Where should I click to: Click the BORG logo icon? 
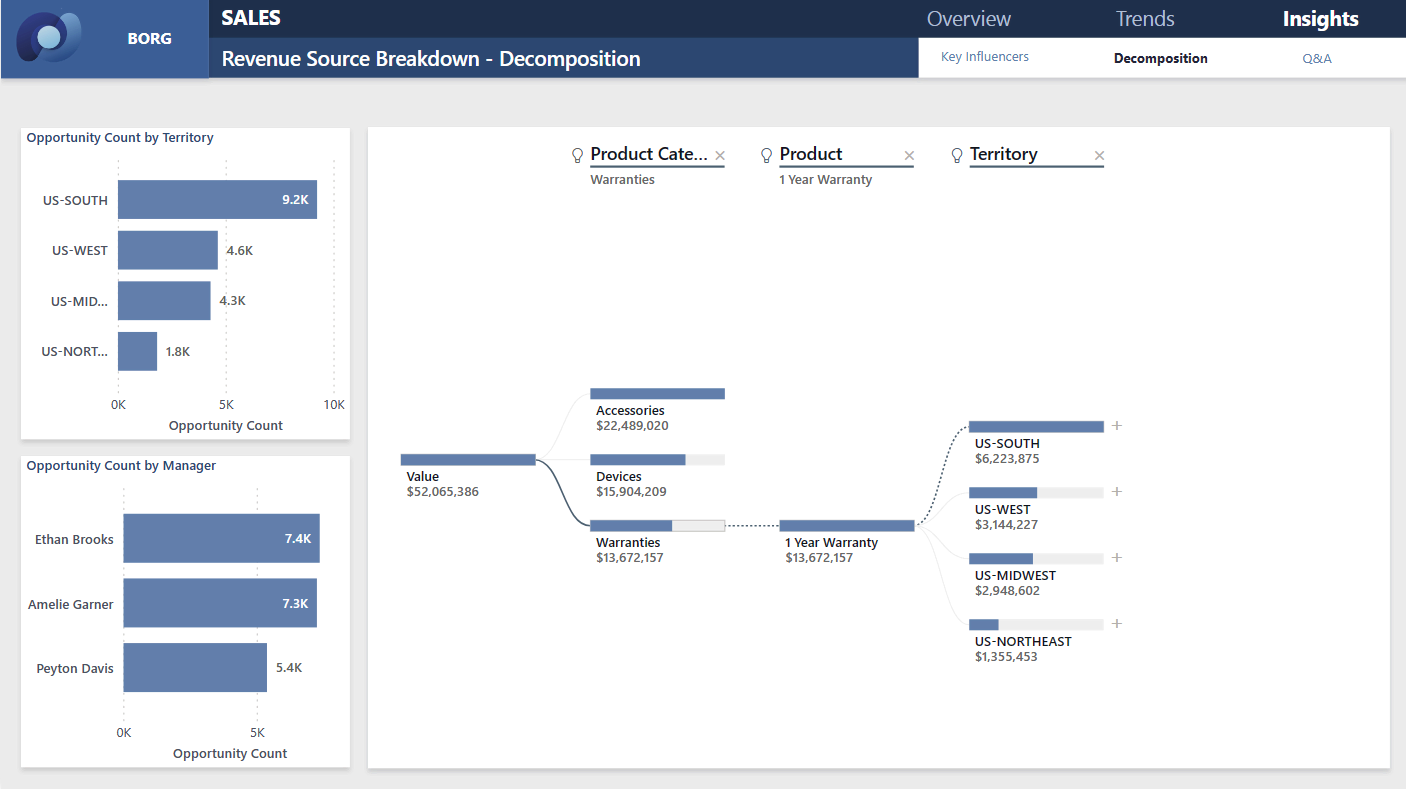(49, 38)
